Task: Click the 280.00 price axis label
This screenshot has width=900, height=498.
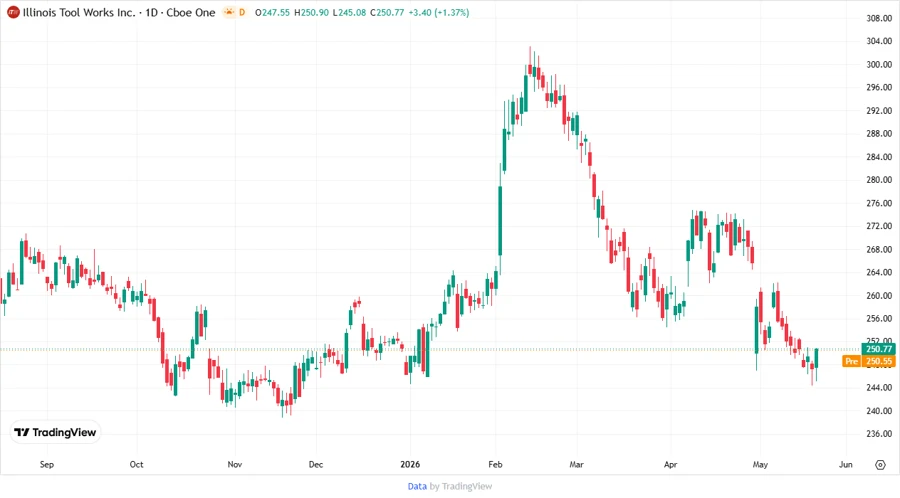Action: [x=879, y=180]
